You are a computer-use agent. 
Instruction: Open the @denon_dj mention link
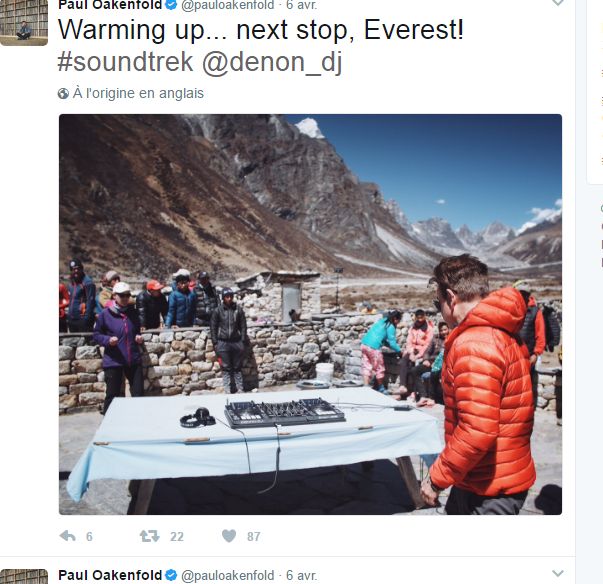(272, 62)
